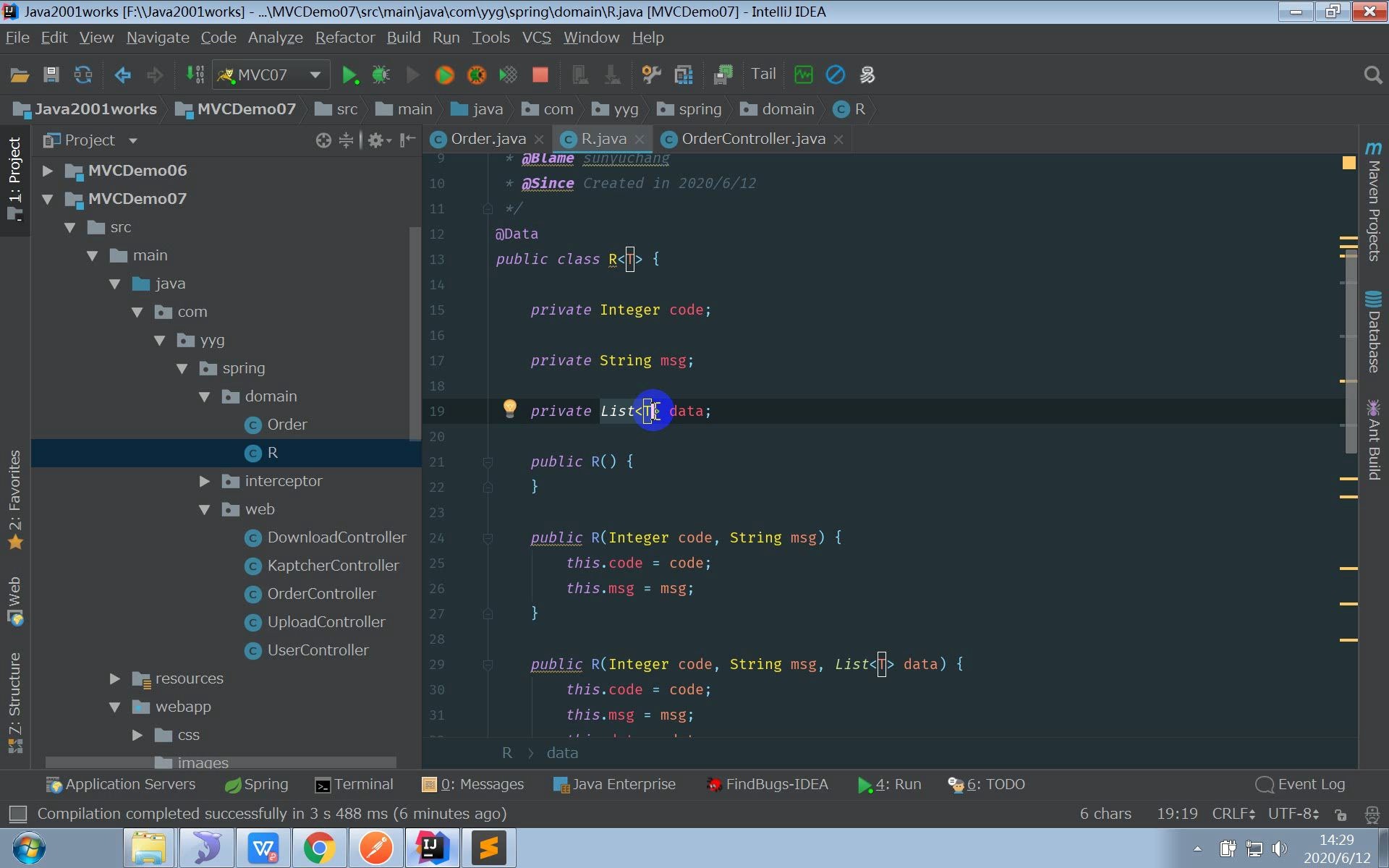
Task: Click the Windows Start button
Action: [29, 848]
